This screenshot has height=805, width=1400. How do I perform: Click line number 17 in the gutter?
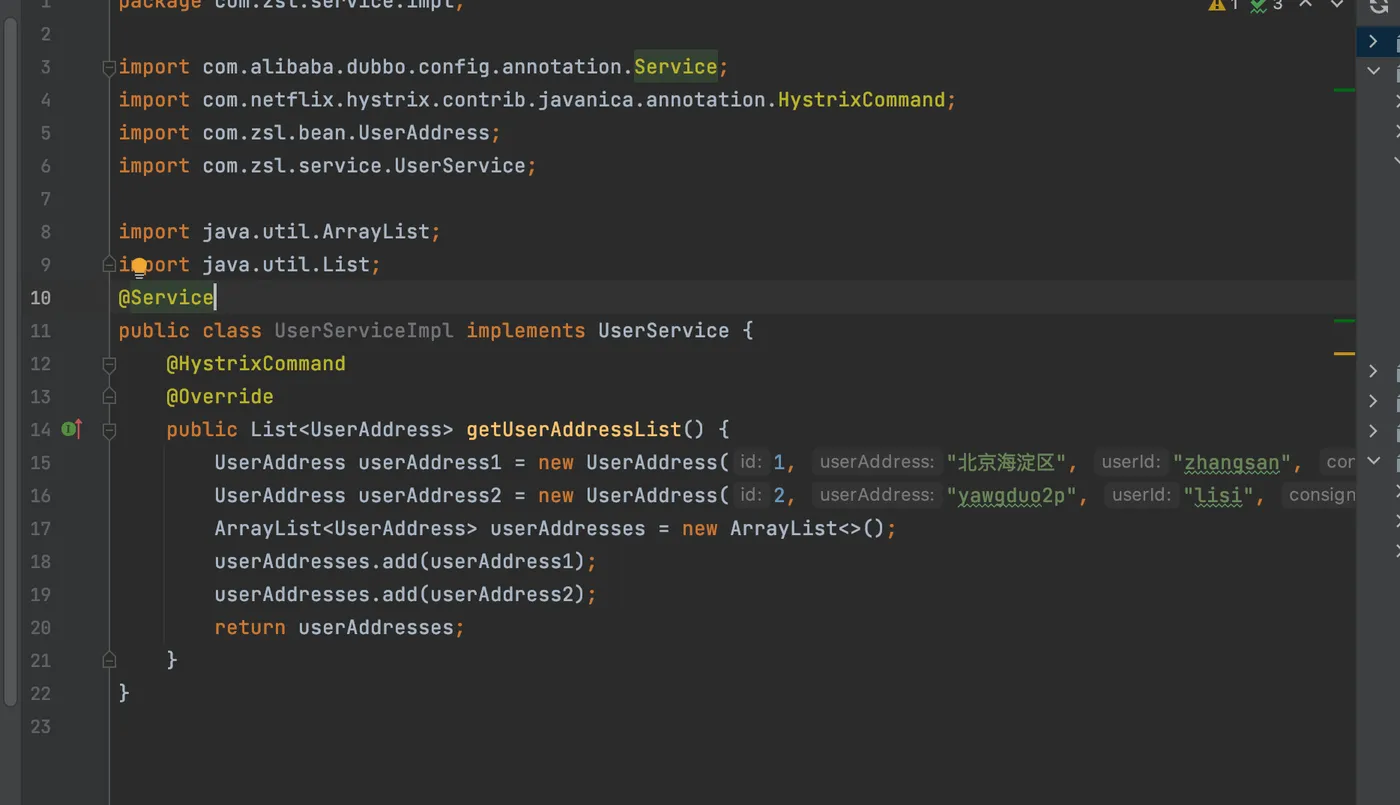point(40,529)
